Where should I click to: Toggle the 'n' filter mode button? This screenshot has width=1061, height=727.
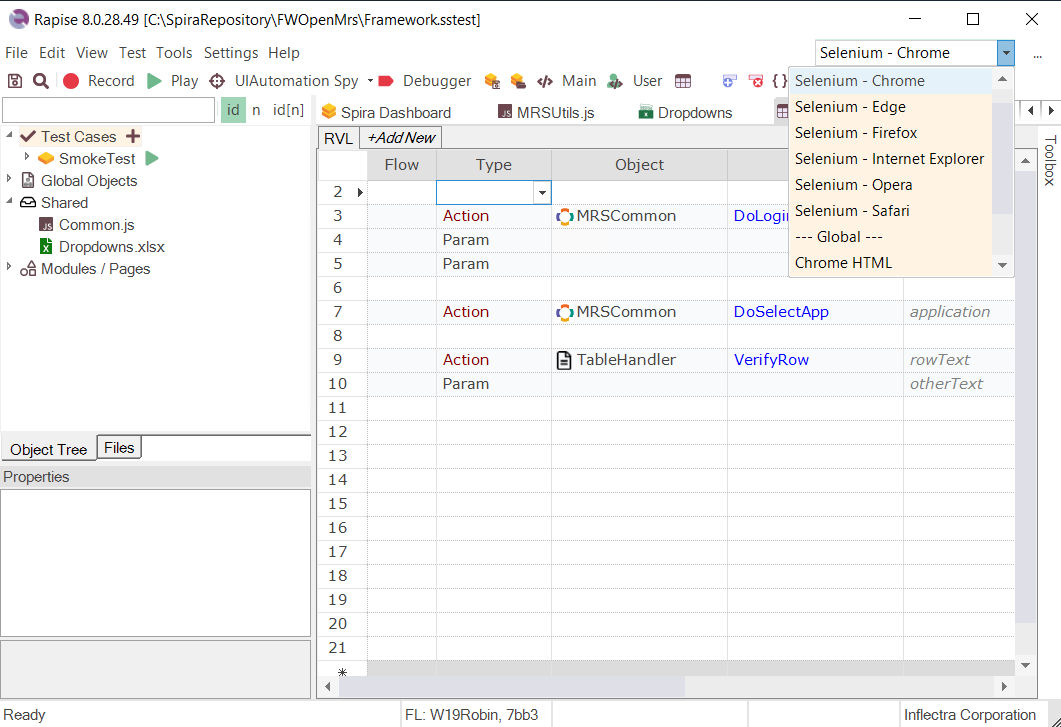click(256, 110)
